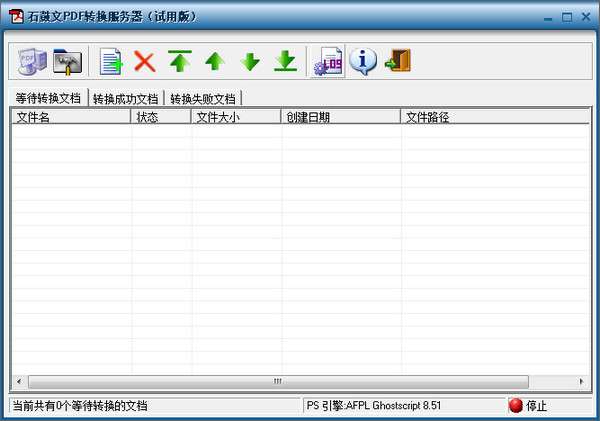The height and width of the screenshot is (421, 600).
Task: Move selected item up one position
Action: point(215,62)
